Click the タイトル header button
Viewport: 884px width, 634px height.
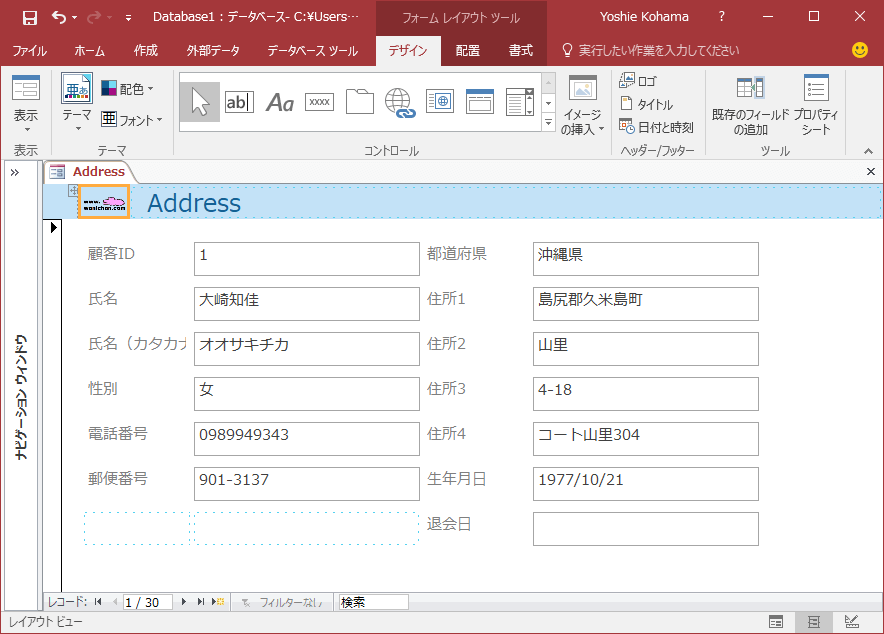(x=646, y=104)
